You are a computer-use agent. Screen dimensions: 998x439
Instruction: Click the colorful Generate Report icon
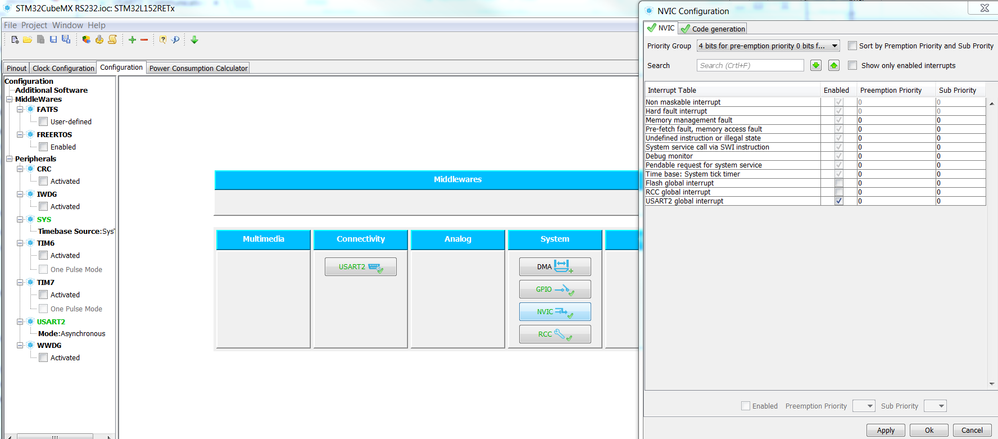coord(87,39)
